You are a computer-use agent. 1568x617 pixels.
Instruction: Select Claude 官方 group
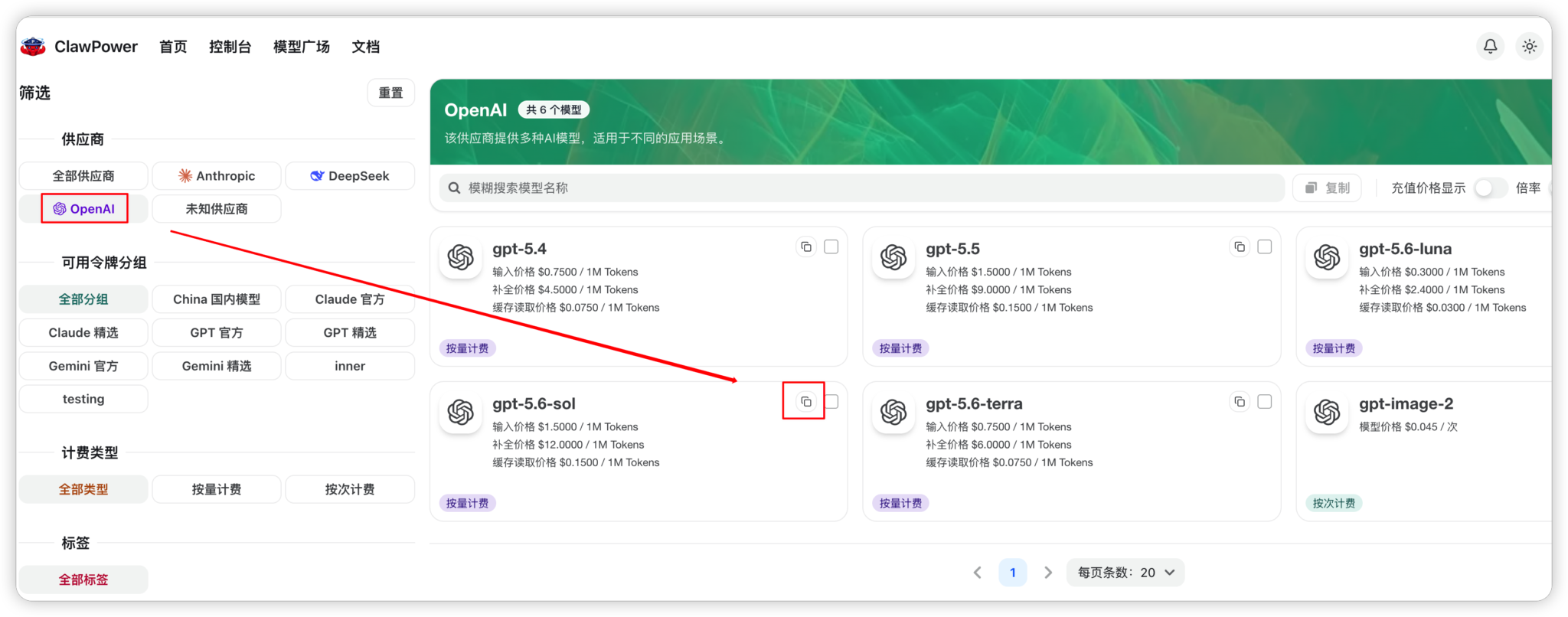(350, 299)
